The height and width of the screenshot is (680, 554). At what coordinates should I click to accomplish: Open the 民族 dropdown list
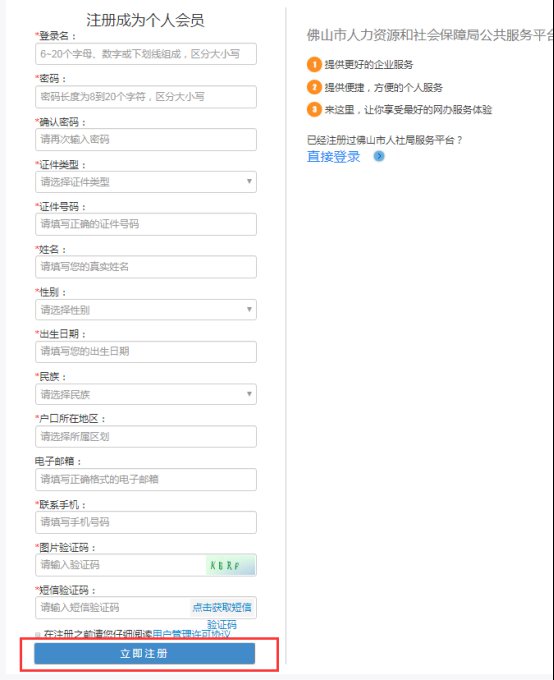pyautogui.click(x=146, y=394)
